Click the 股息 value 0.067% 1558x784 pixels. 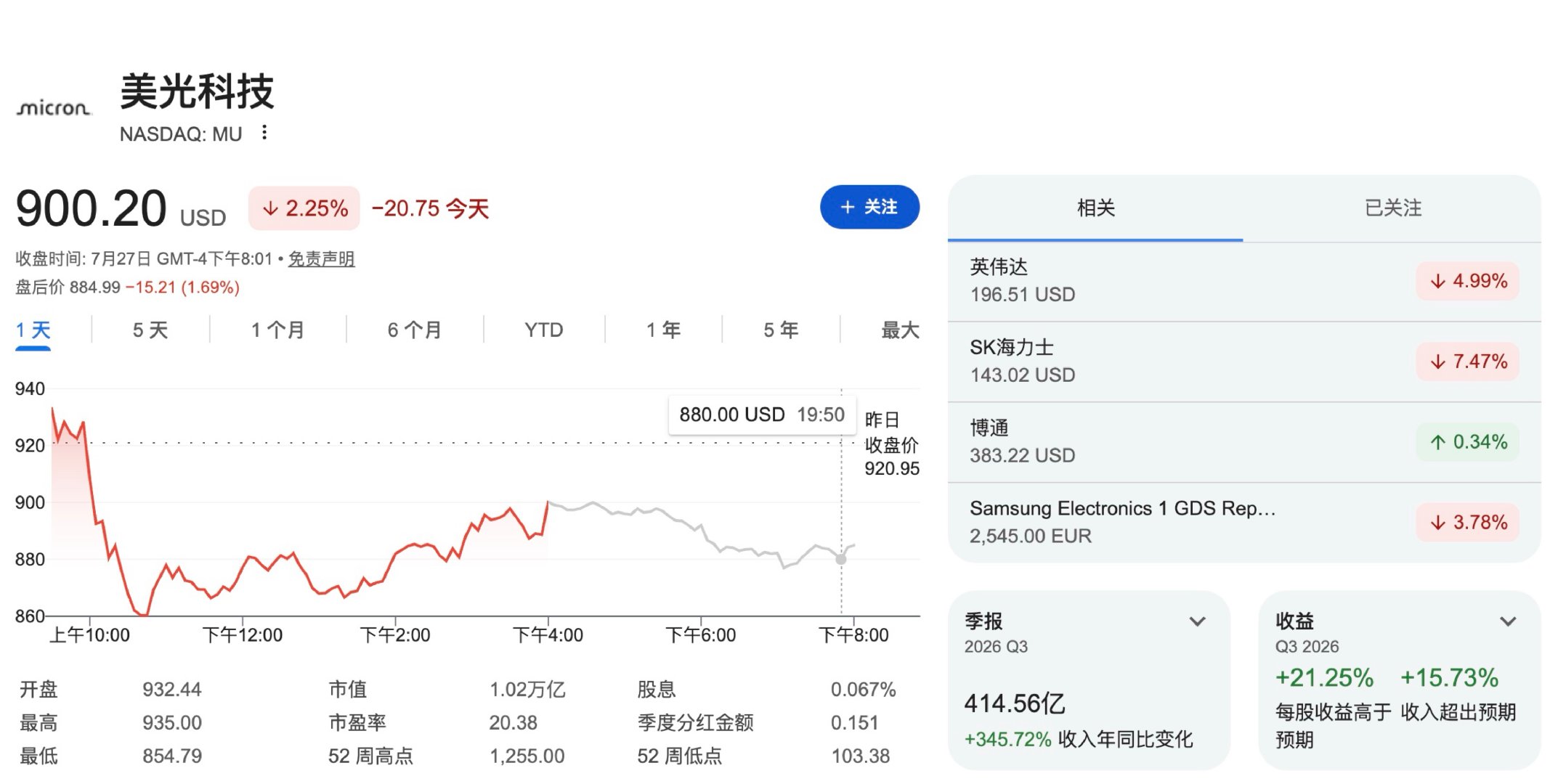point(863,690)
